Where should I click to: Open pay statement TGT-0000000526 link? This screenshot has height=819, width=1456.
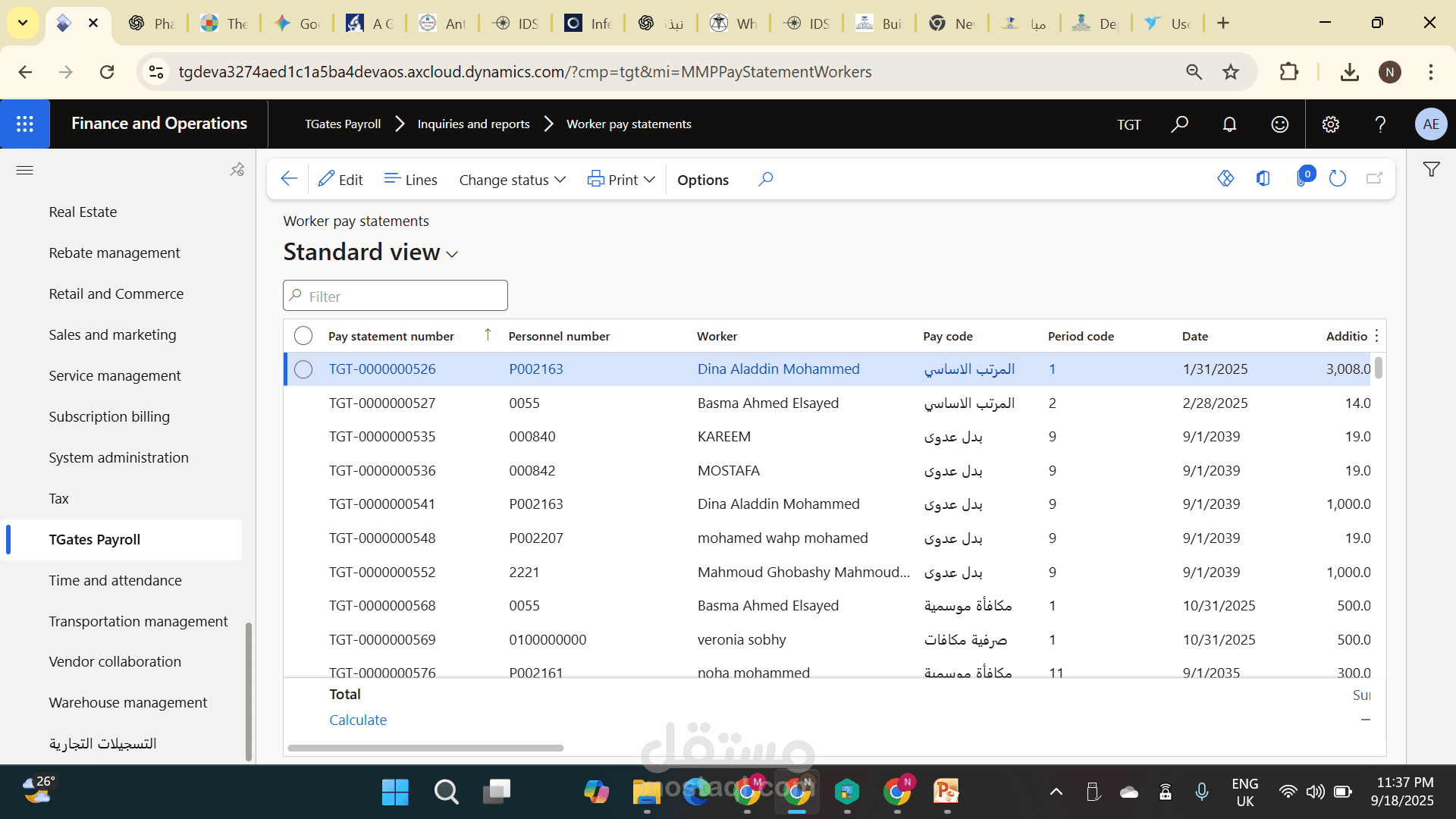(x=382, y=369)
